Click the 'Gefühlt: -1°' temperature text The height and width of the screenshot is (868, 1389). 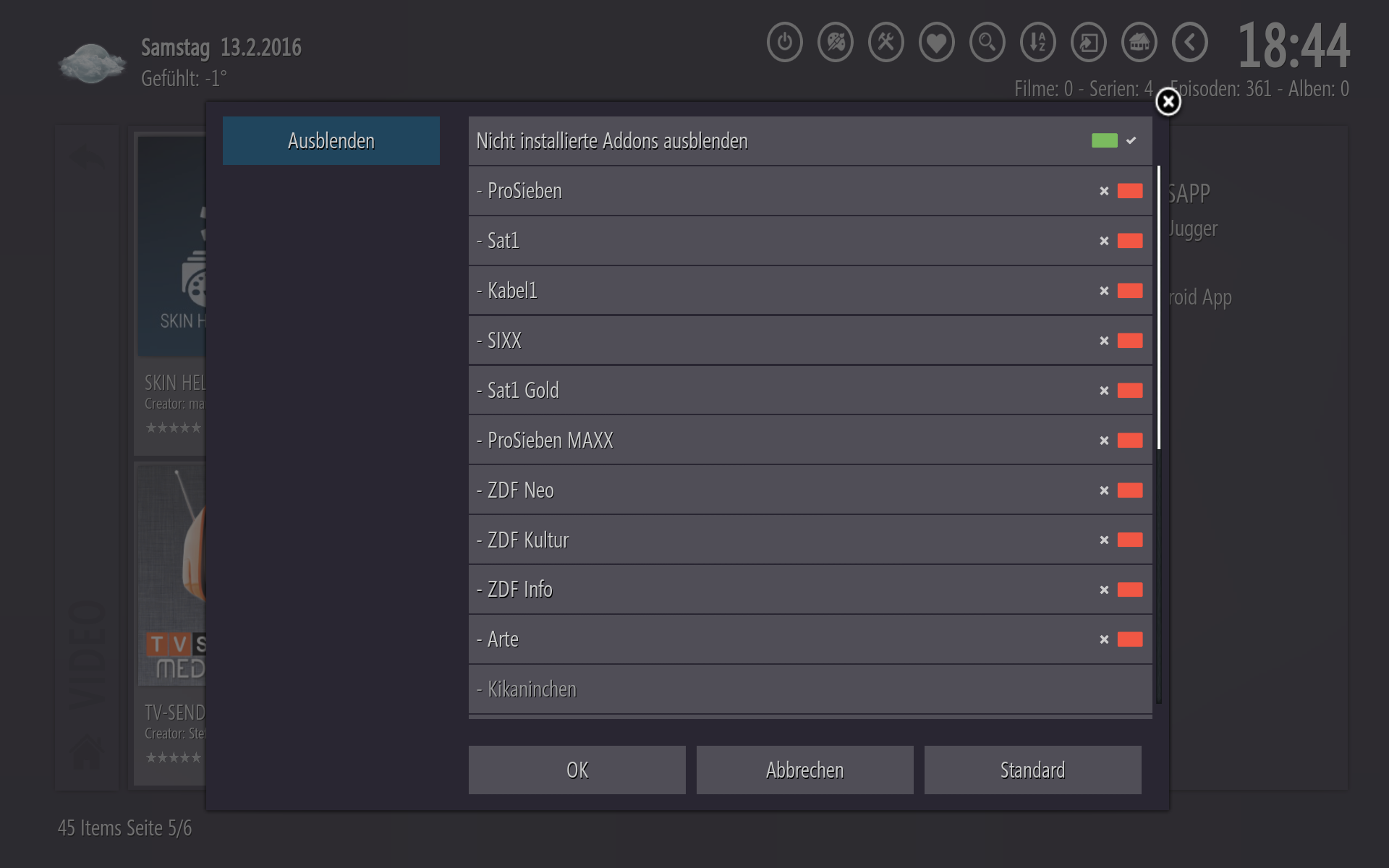tap(184, 78)
